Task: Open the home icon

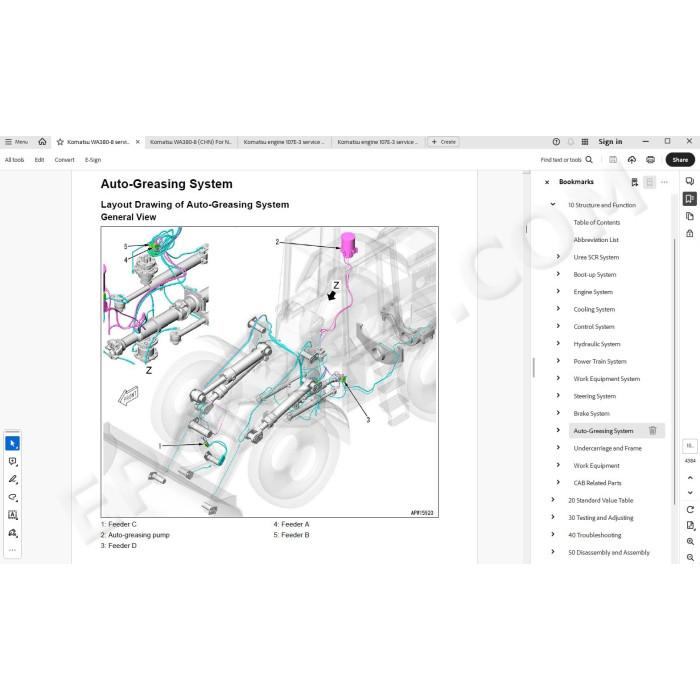Action: click(42, 142)
